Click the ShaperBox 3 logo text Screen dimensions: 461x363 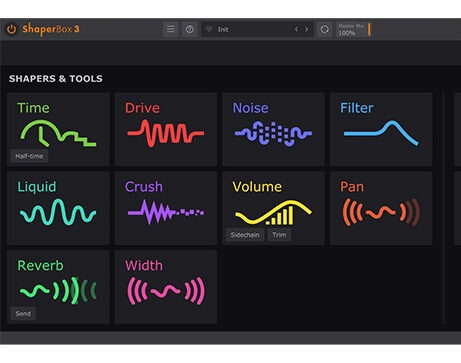pos(51,29)
